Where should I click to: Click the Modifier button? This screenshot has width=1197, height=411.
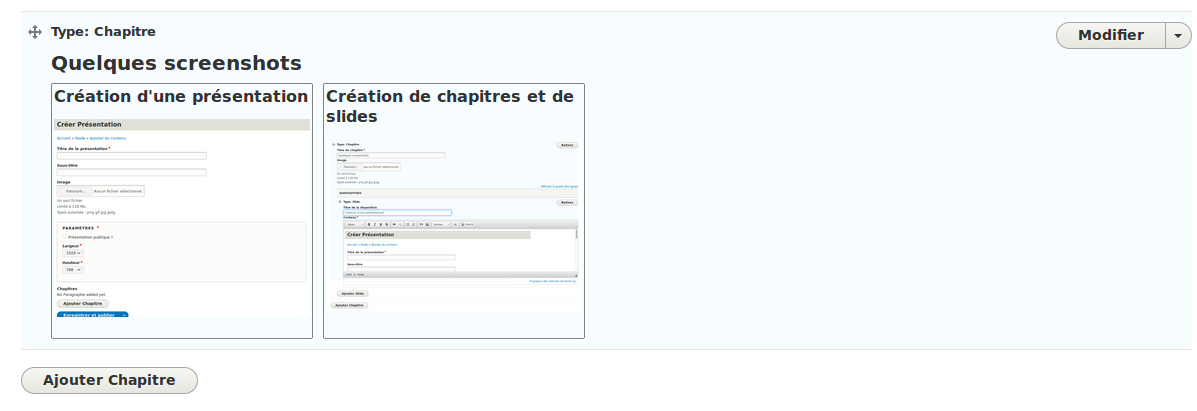point(1111,35)
